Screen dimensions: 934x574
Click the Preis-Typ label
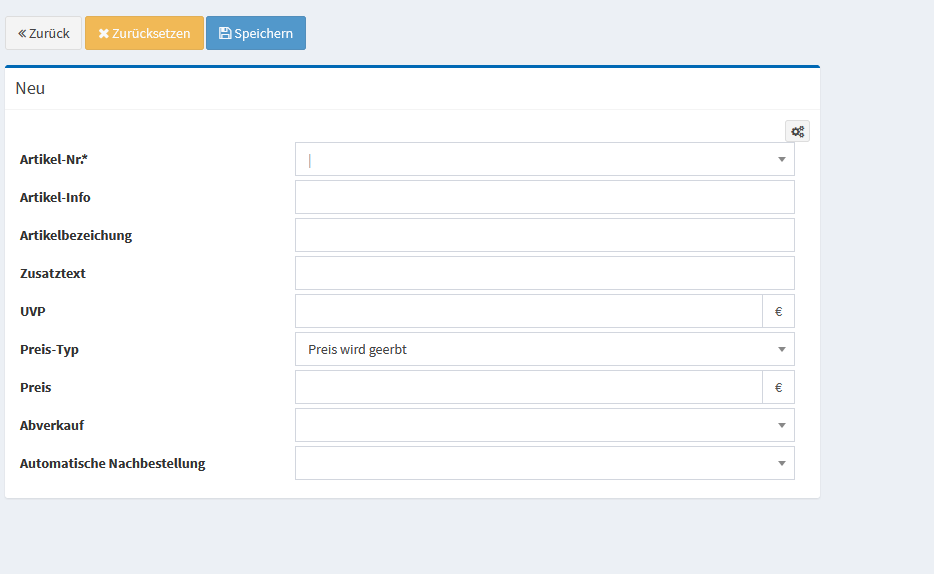coord(49,350)
